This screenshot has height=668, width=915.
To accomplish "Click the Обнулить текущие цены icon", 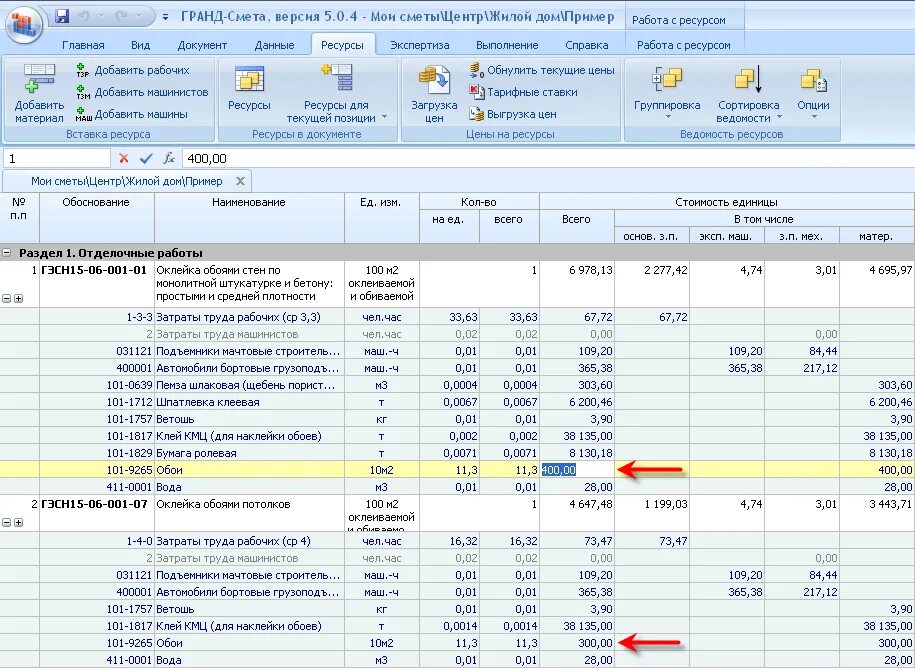I will pos(477,70).
